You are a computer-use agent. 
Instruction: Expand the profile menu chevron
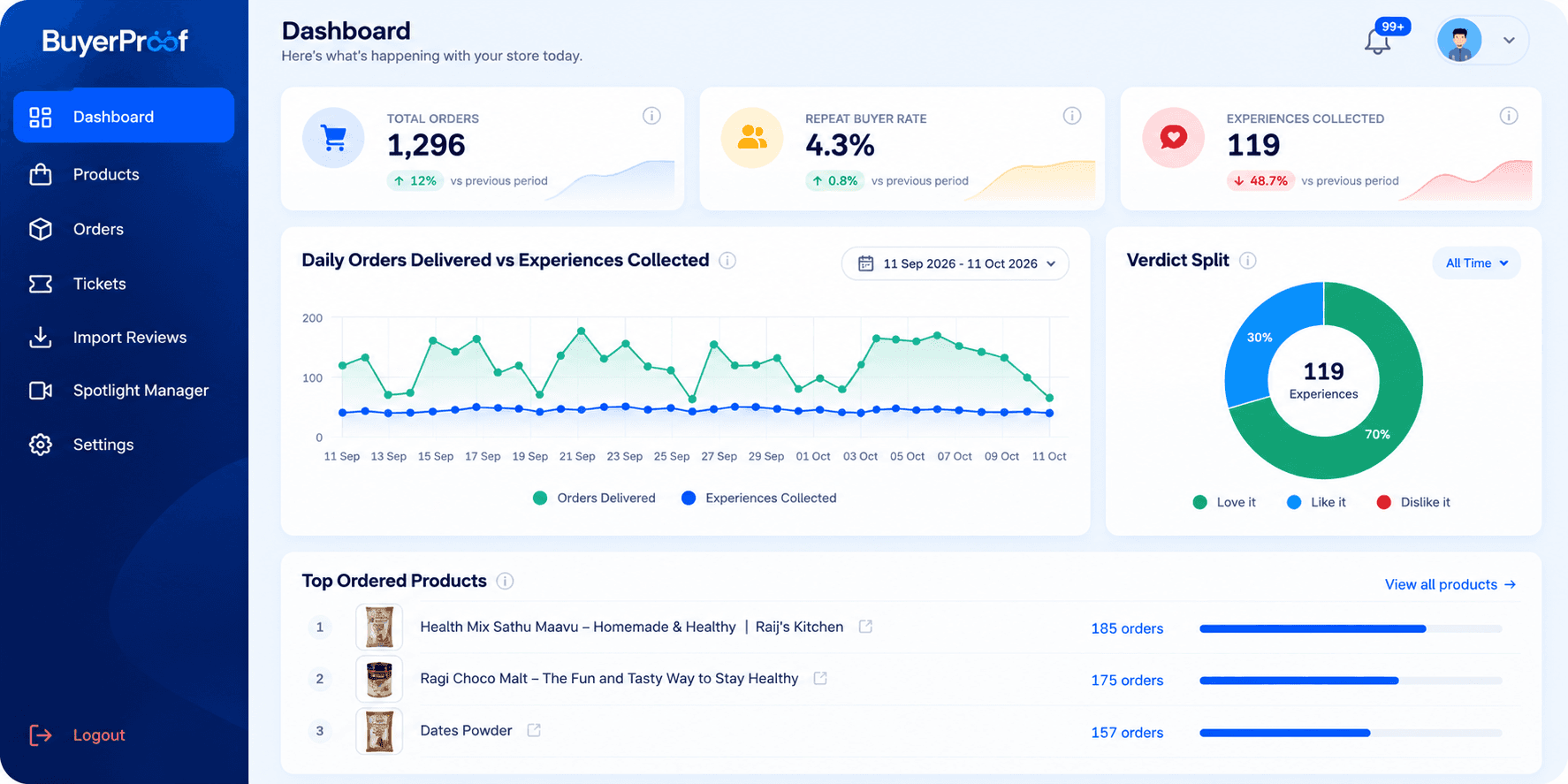pyautogui.click(x=1509, y=41)
